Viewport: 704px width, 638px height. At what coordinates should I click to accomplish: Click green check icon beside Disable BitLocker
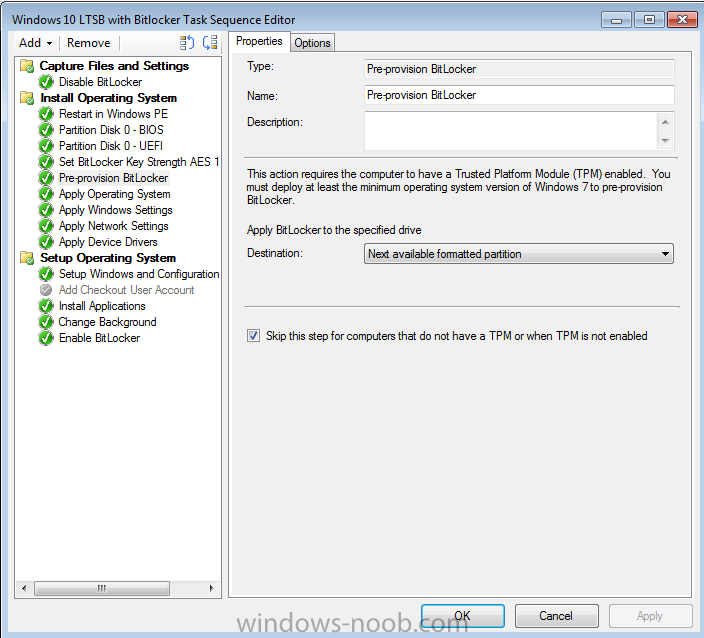click(46, 82)
